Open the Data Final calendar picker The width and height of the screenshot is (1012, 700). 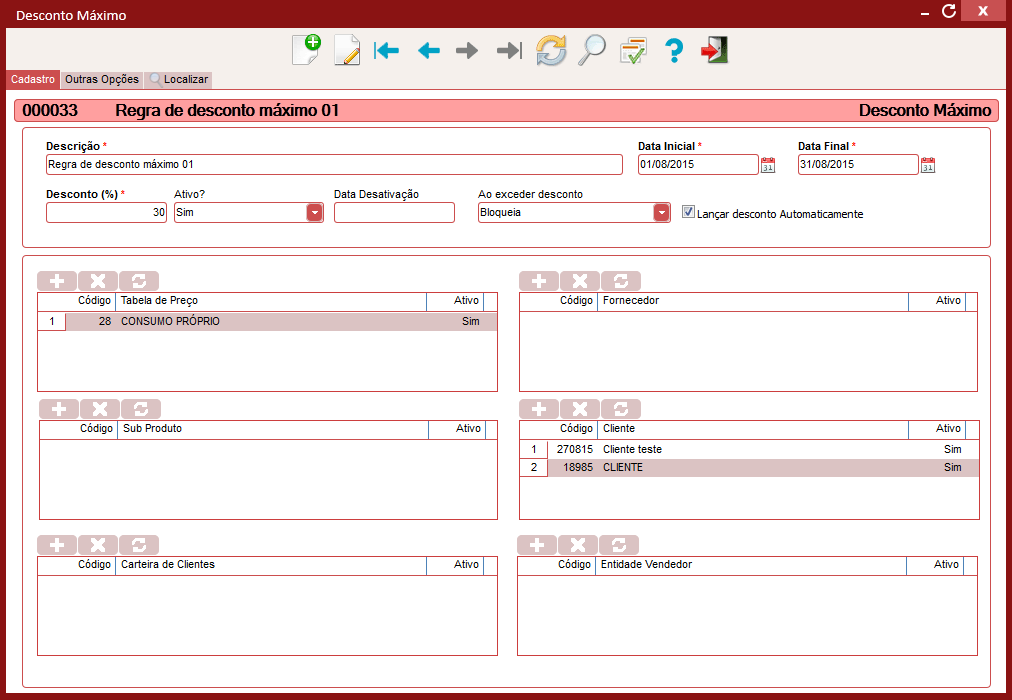pos(927,165)
